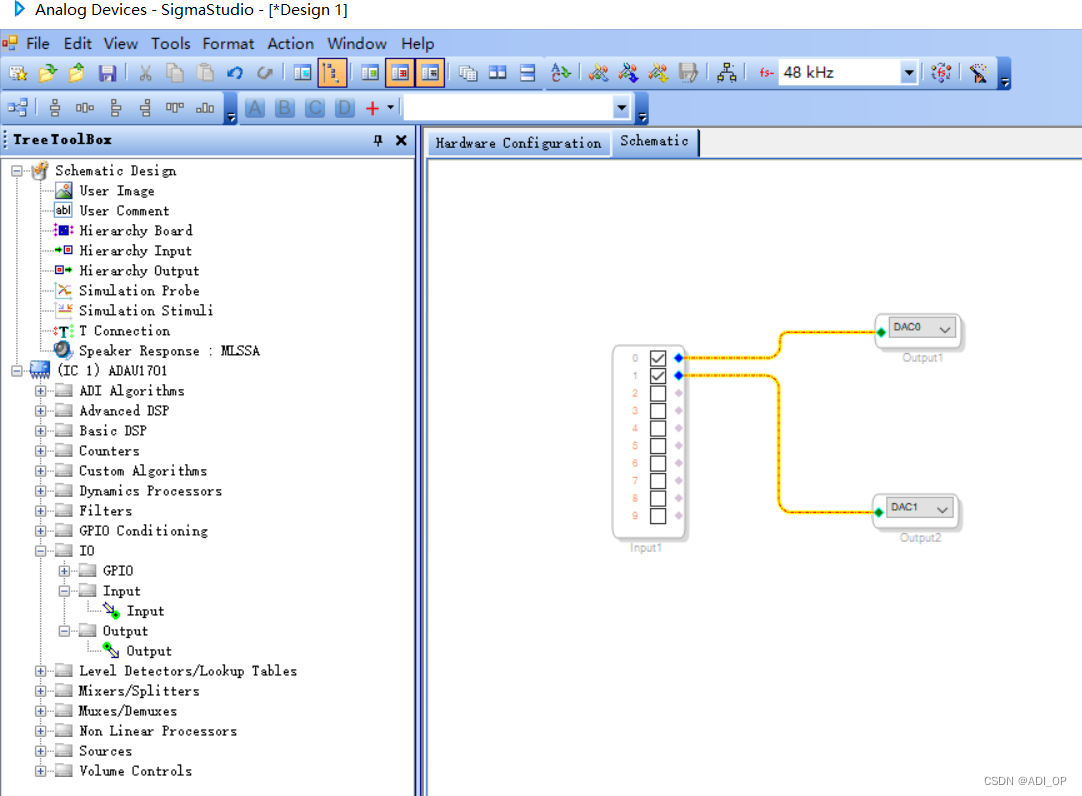Undo the last action
This screenshot has height=796, width=1082.
[235, 72]
